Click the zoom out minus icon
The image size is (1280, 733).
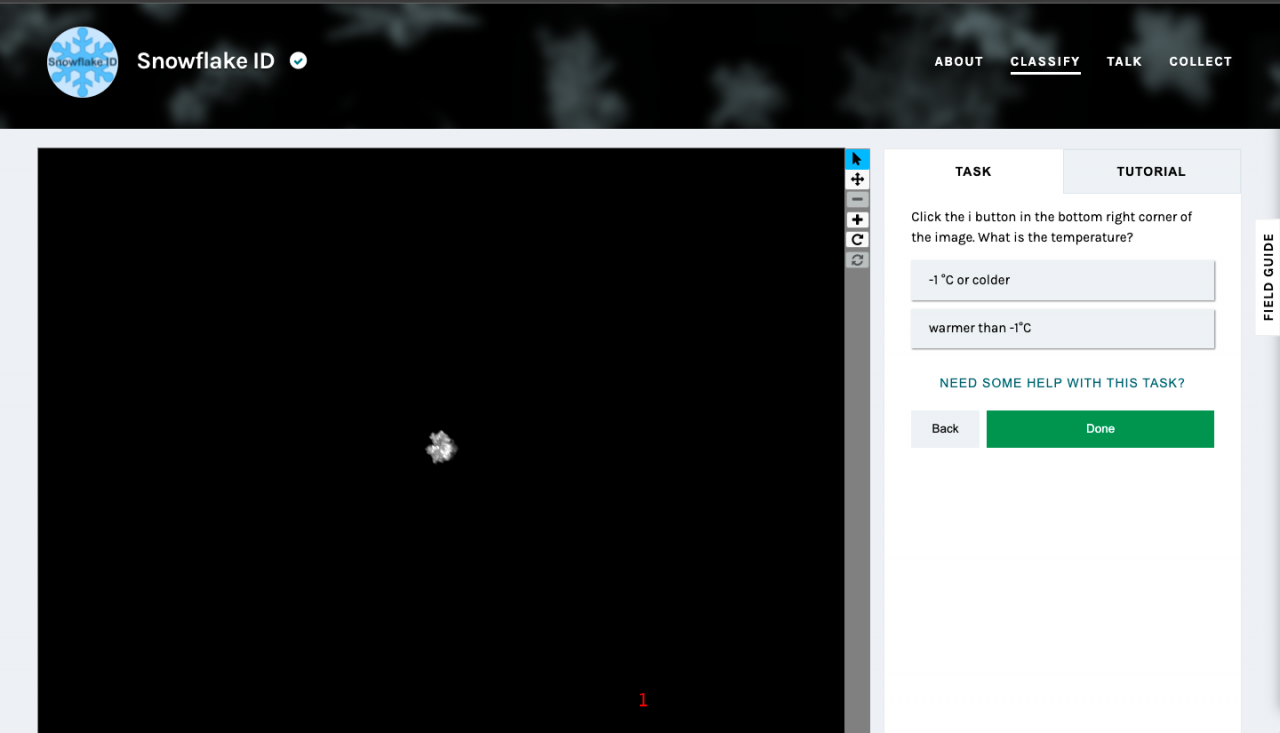point(857,199)
